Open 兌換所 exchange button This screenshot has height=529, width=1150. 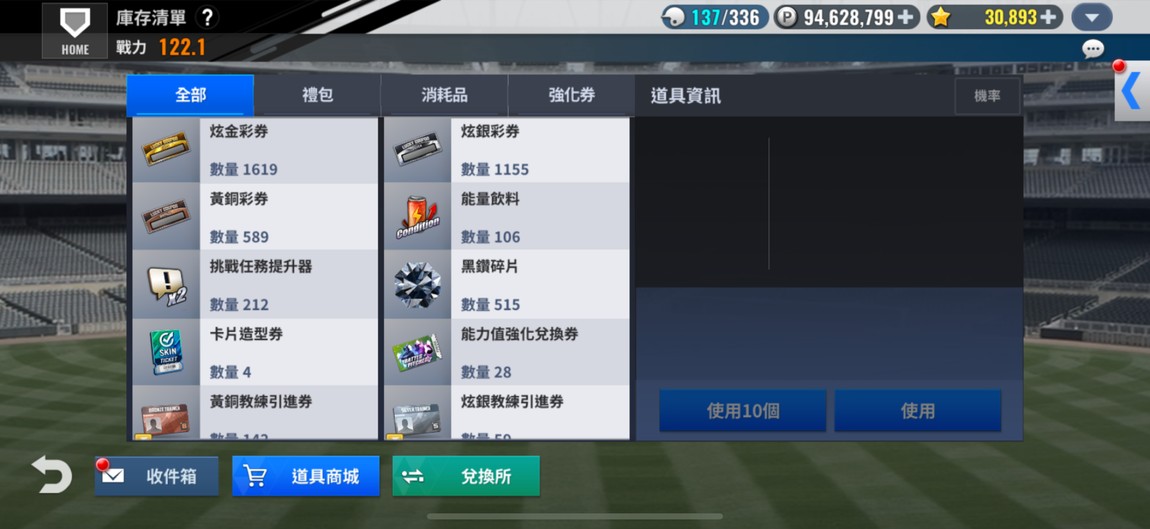click(466, 476)
